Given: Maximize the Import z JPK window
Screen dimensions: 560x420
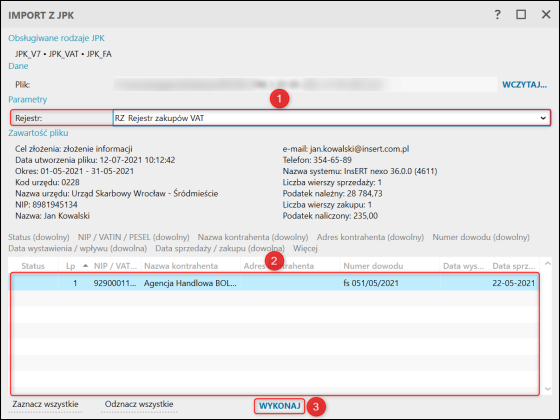Looking at the screenshot, I should click(521, 15).
